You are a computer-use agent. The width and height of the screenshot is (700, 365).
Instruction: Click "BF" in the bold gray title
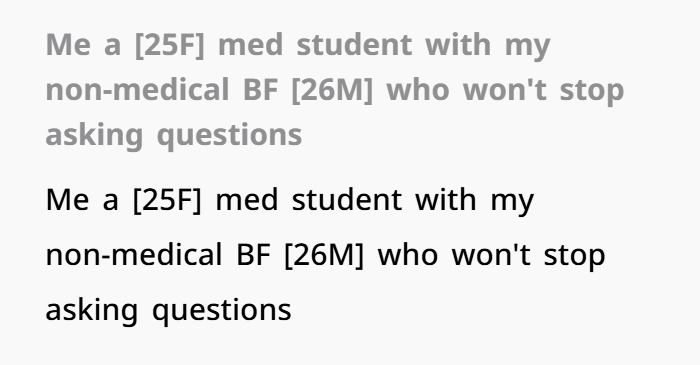click(261, 90)
